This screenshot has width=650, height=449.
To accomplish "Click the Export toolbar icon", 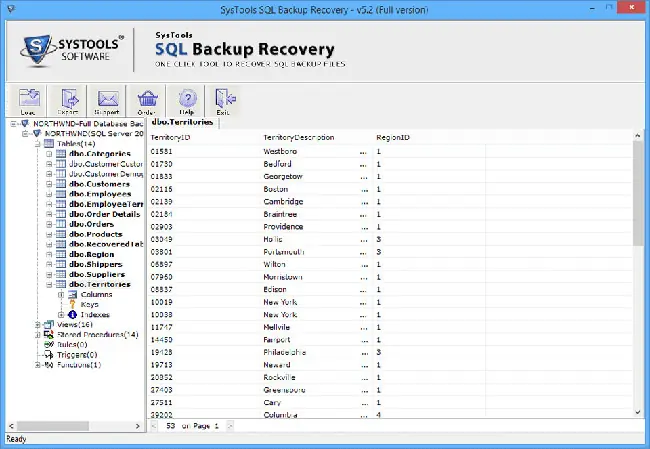I will tap(69, 99).
